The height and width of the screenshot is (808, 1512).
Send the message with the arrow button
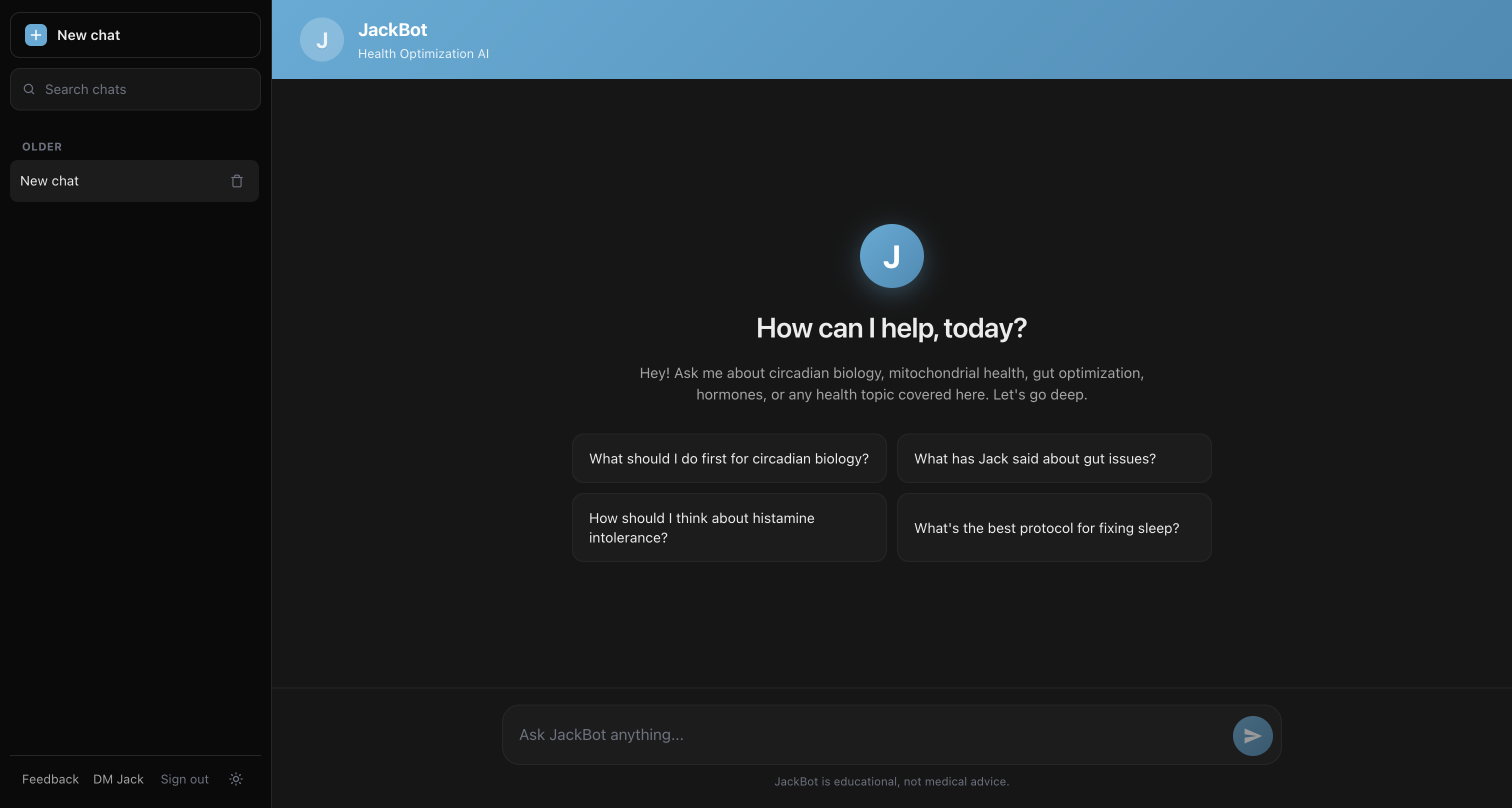(x=1252, y=736)
